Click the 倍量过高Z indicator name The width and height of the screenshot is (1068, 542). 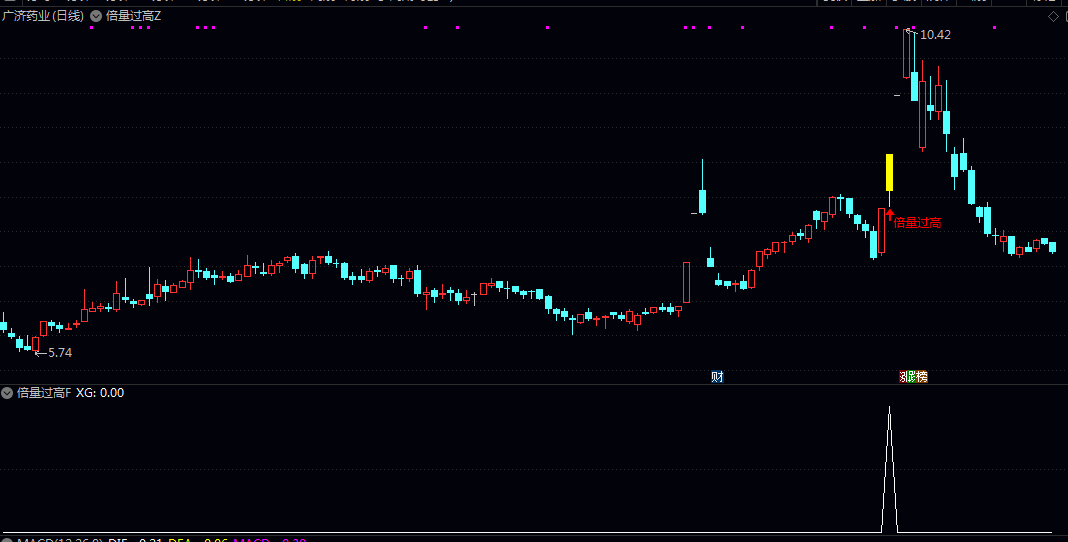click(134, 16)
